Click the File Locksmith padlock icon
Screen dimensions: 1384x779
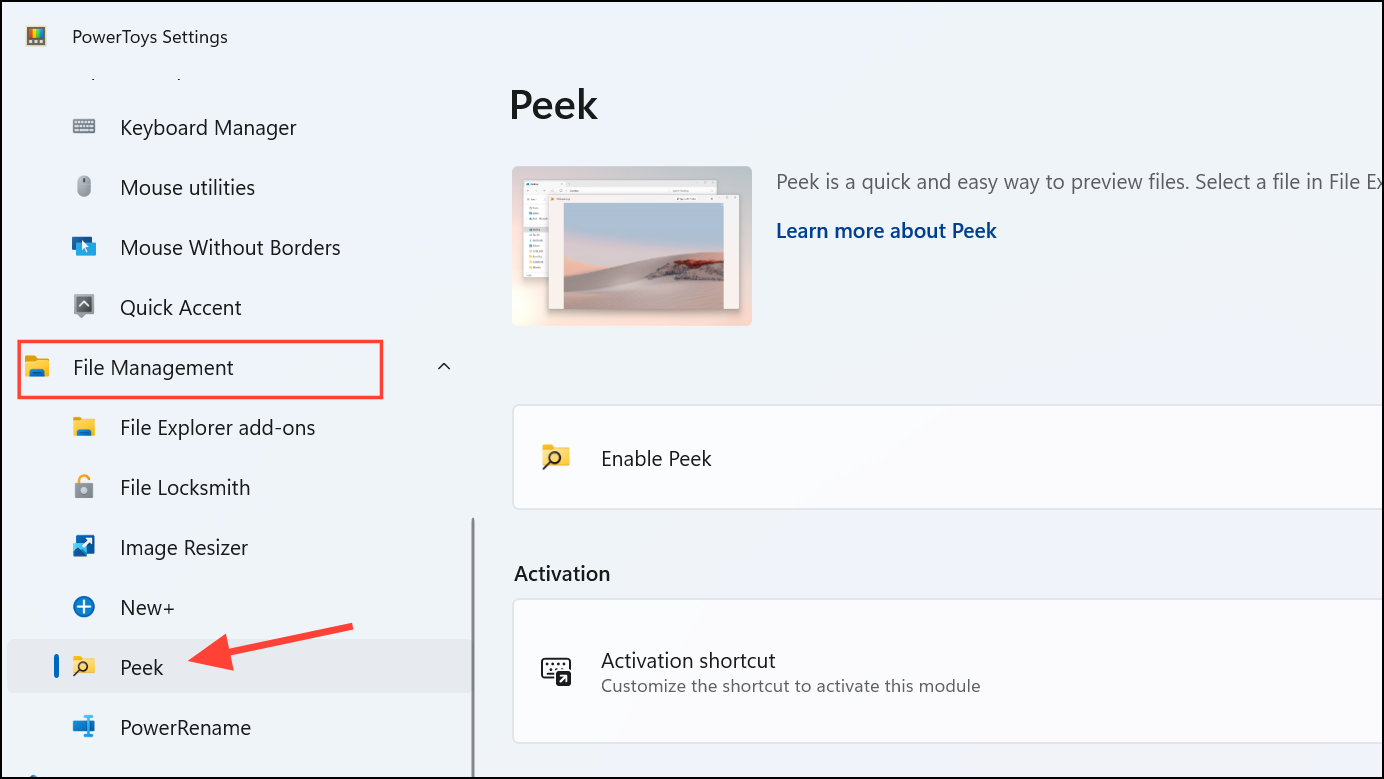pos(84,487)
